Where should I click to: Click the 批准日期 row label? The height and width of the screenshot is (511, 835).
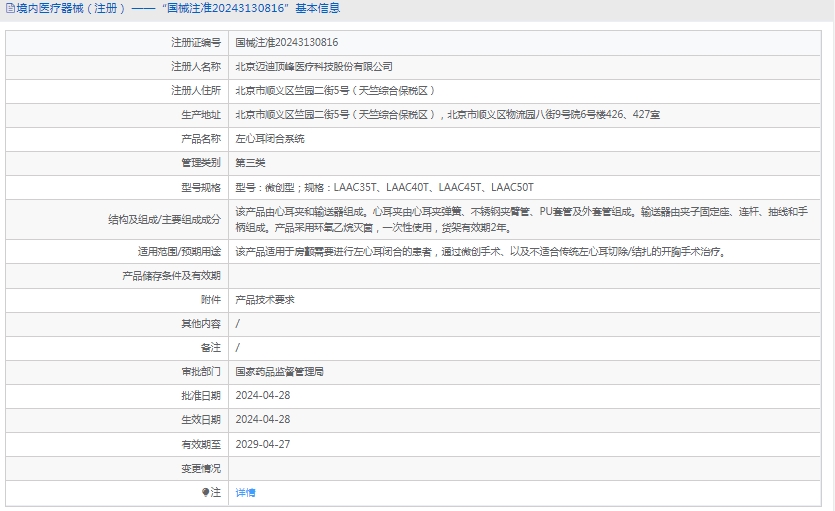(201, 396)
